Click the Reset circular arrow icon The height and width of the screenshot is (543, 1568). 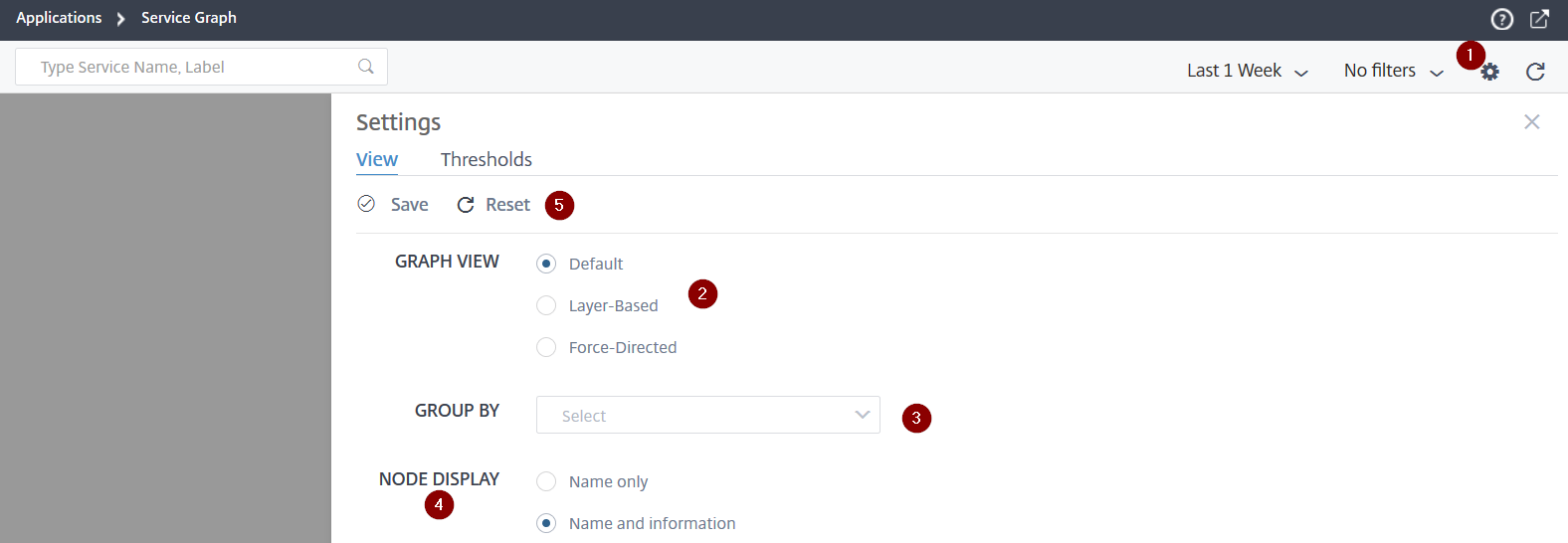point(465,205)
